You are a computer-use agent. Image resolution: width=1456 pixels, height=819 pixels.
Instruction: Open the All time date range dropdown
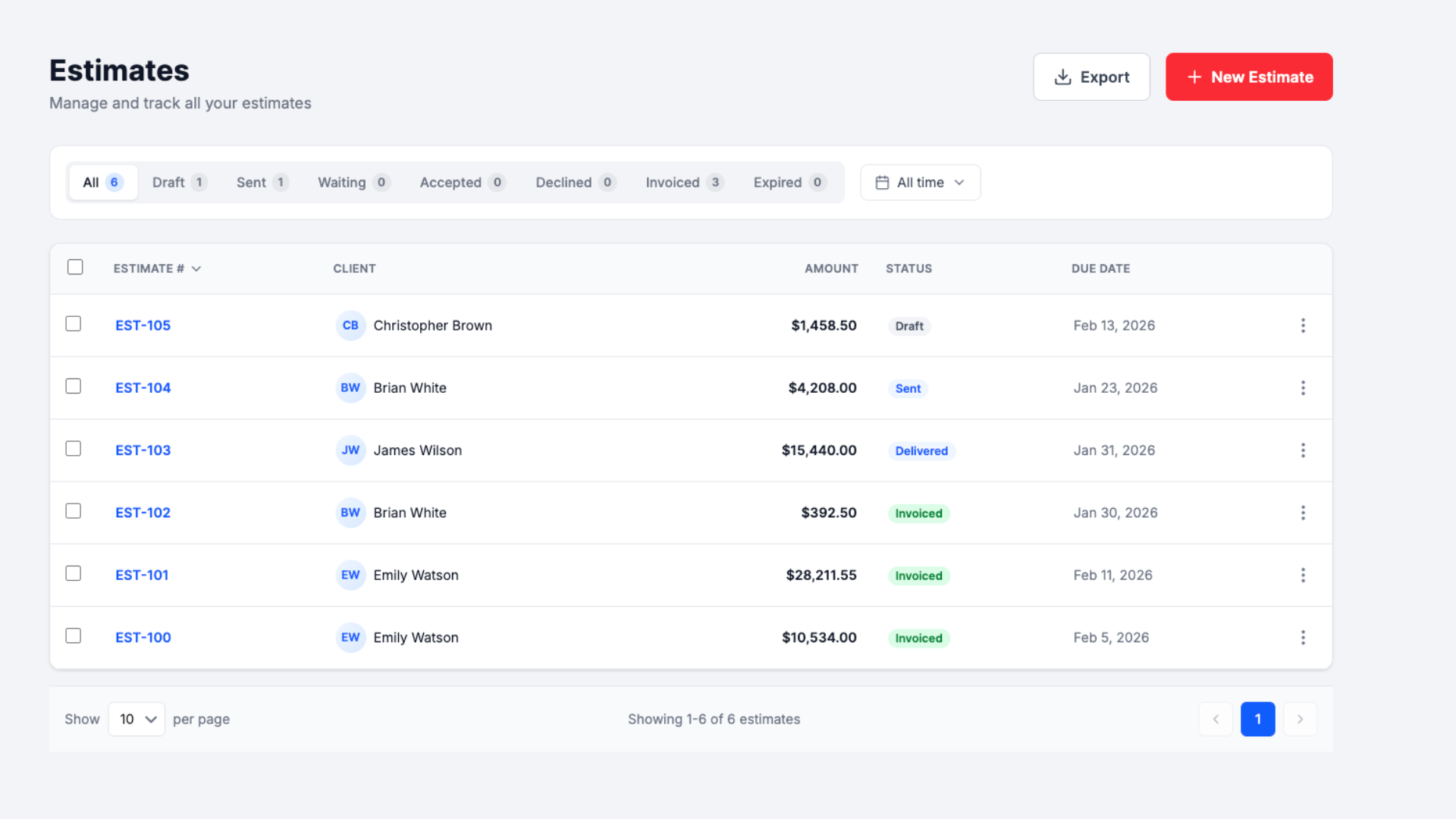click(x=920, y=182)
